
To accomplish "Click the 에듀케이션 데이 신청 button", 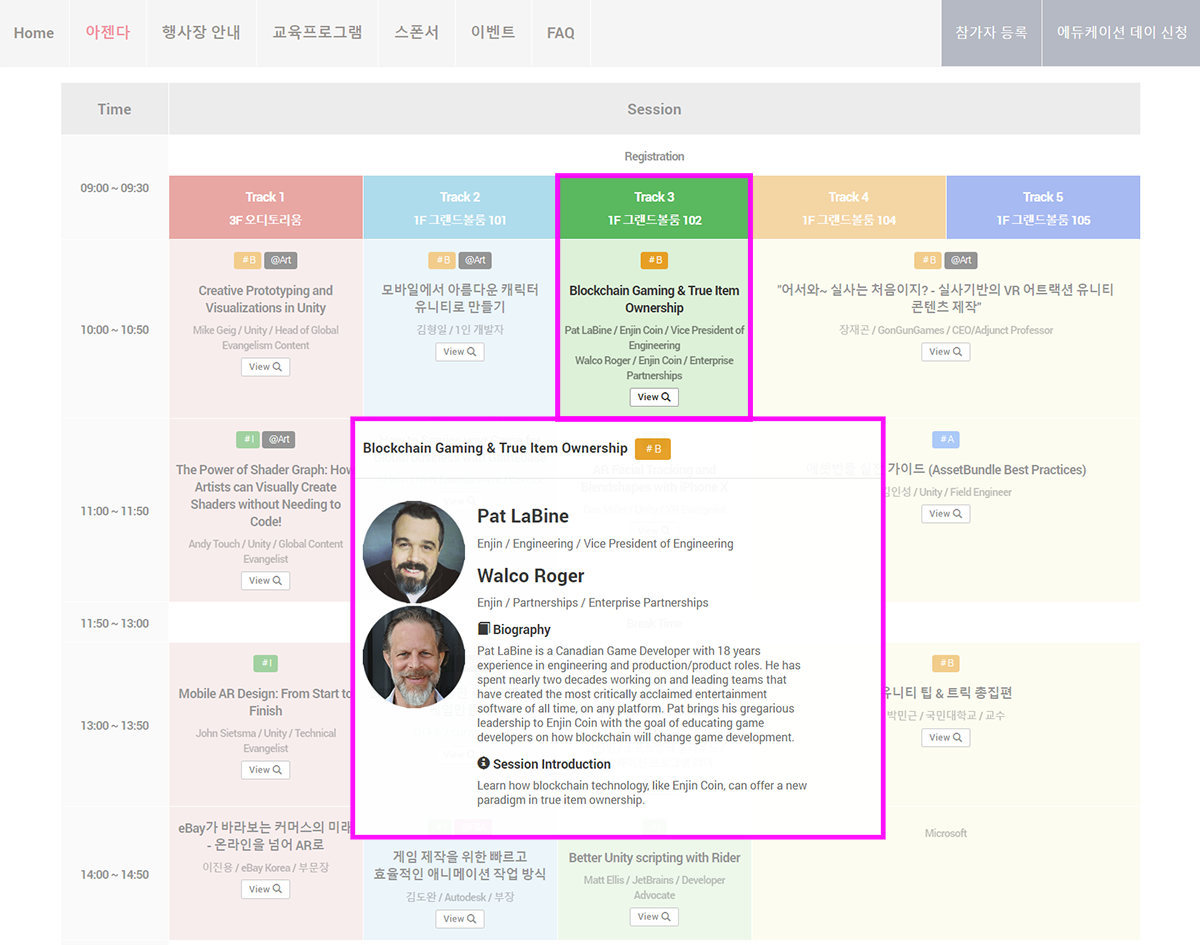I will click(x=1122, y=33).
